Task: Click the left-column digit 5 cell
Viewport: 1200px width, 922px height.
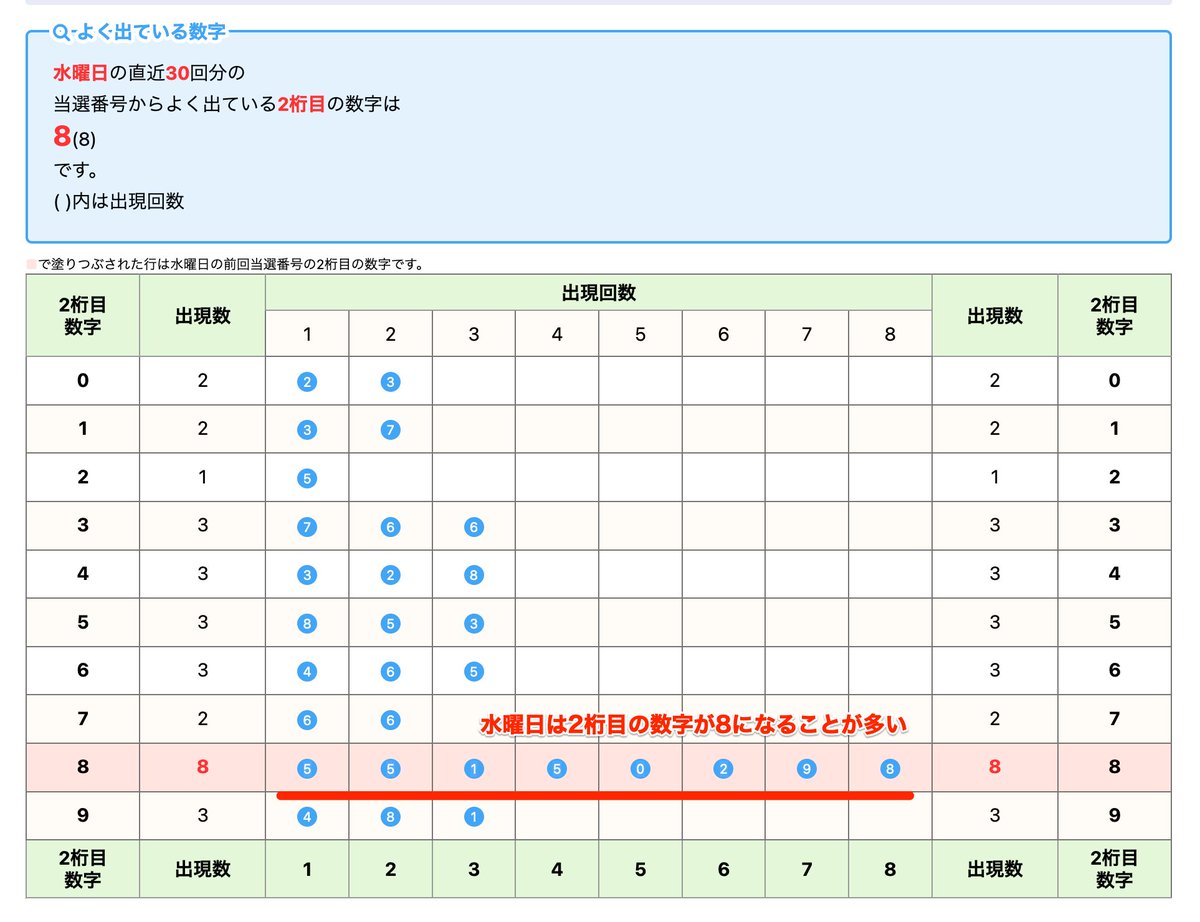Action: [83, 623]
